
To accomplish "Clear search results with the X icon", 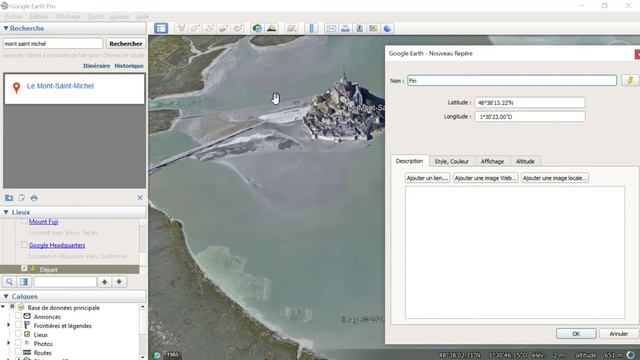I will (140, 198).
